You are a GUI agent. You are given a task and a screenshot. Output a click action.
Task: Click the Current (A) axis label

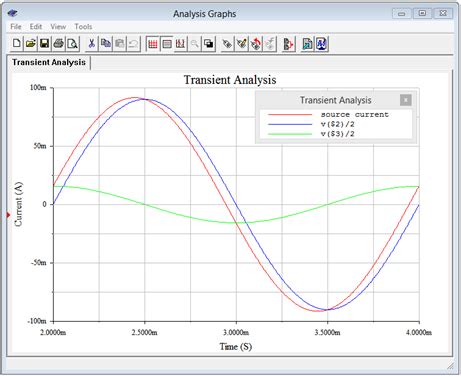[x=19, y=204]
